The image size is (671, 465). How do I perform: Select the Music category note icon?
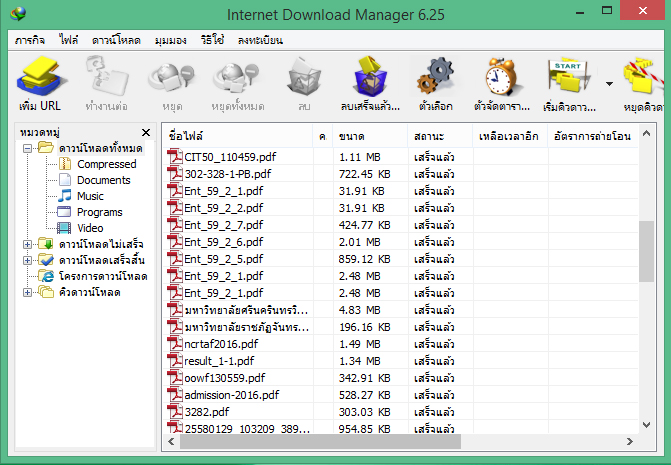point(65,196)
